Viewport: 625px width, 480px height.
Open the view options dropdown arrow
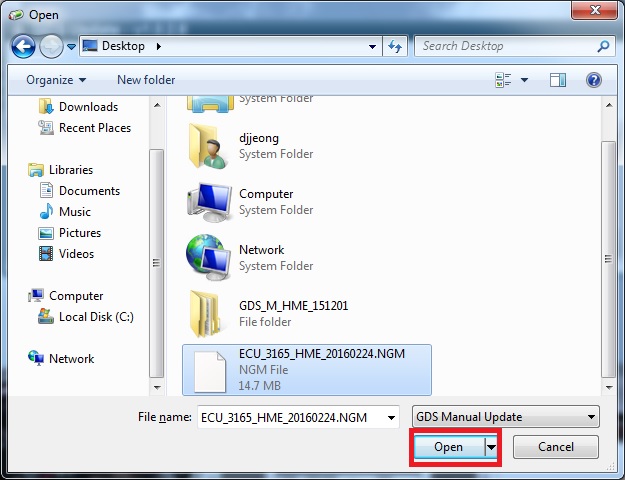tap(525, 80)
